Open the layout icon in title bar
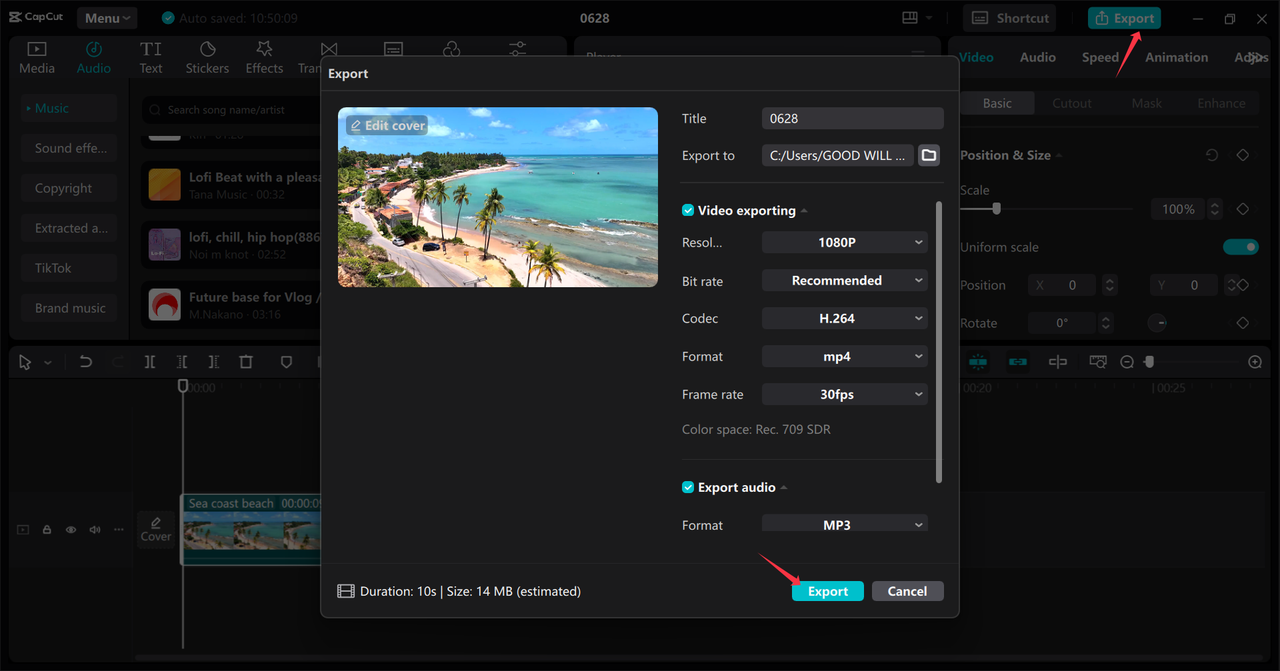 point(910,18)
